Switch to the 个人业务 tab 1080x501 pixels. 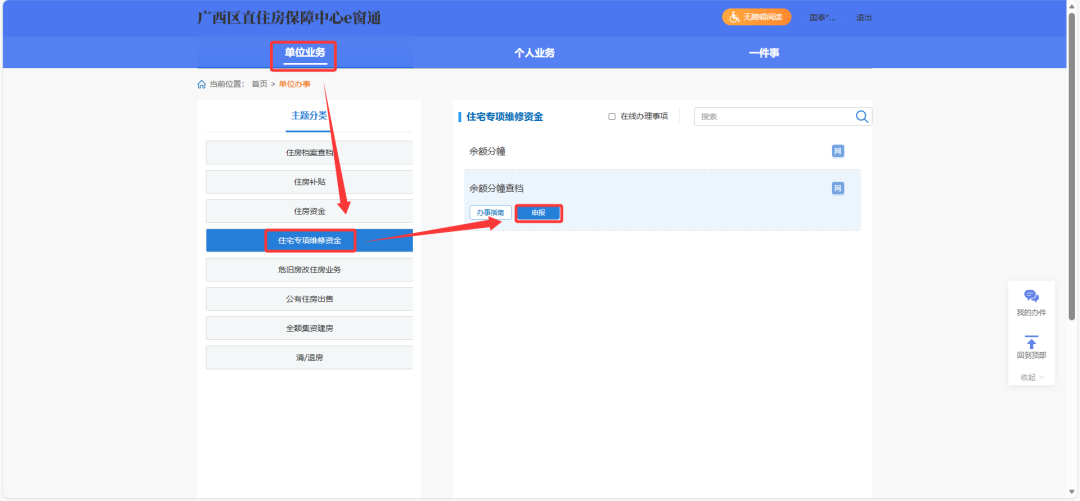(x=534, y=53)
